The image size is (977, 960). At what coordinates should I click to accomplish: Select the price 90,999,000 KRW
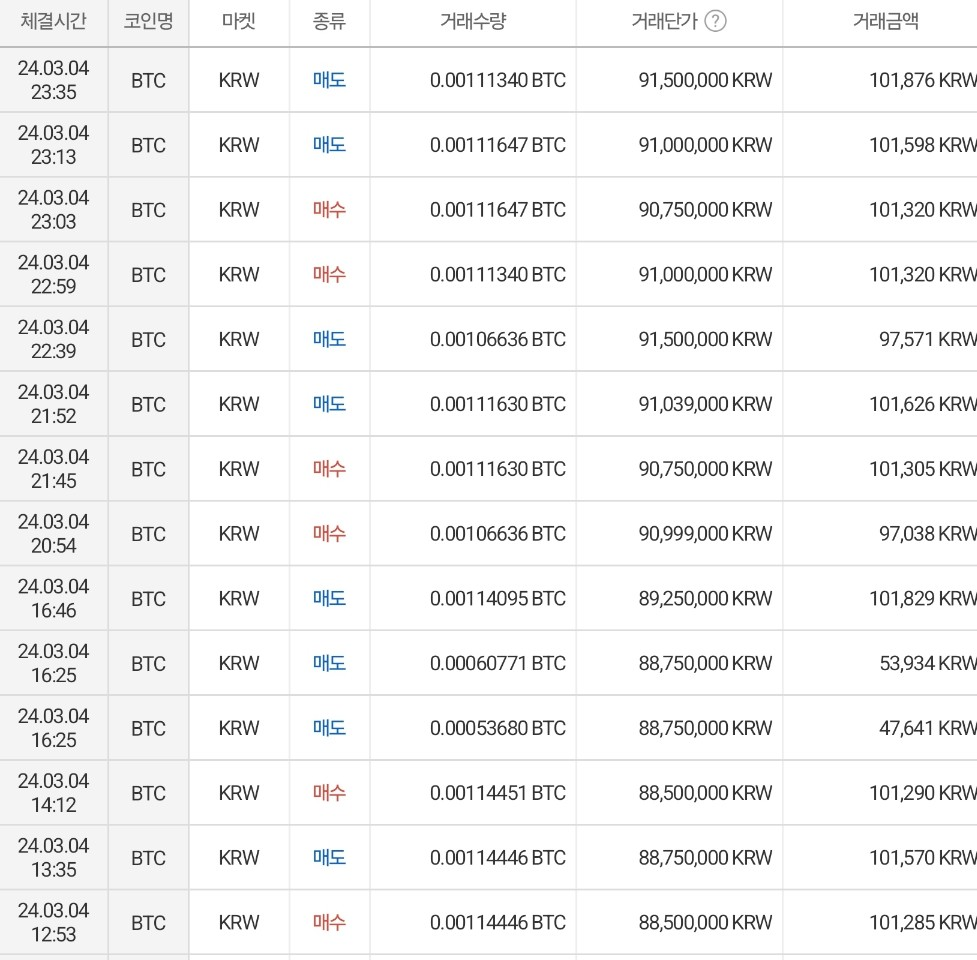coord(705,533)
